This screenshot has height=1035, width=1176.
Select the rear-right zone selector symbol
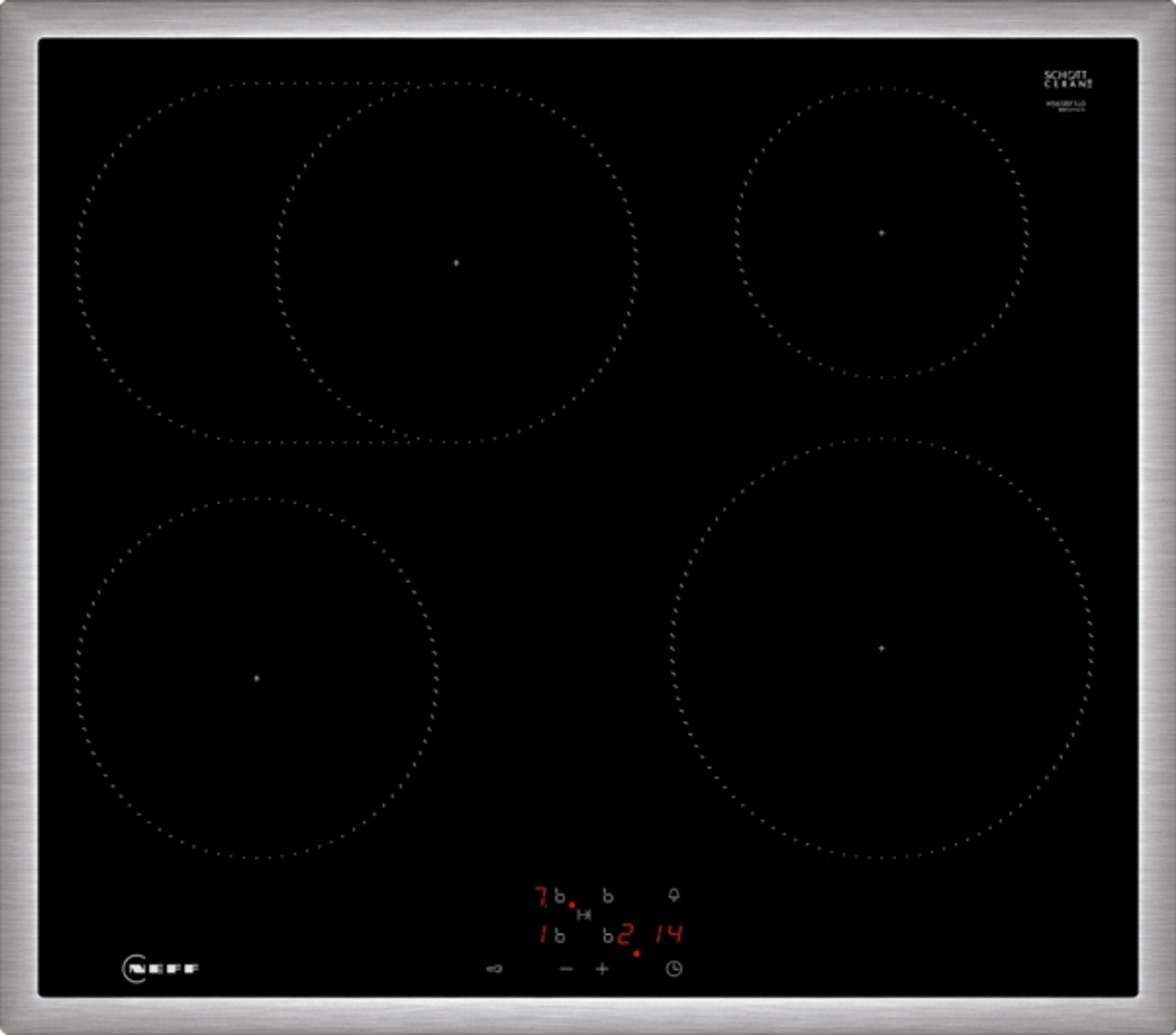click(608, 896)
